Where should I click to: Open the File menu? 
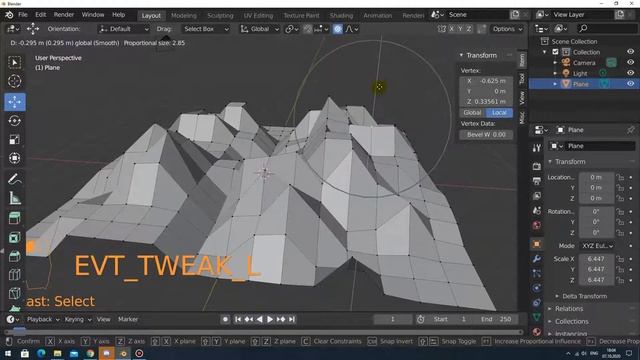coord(23,15)
